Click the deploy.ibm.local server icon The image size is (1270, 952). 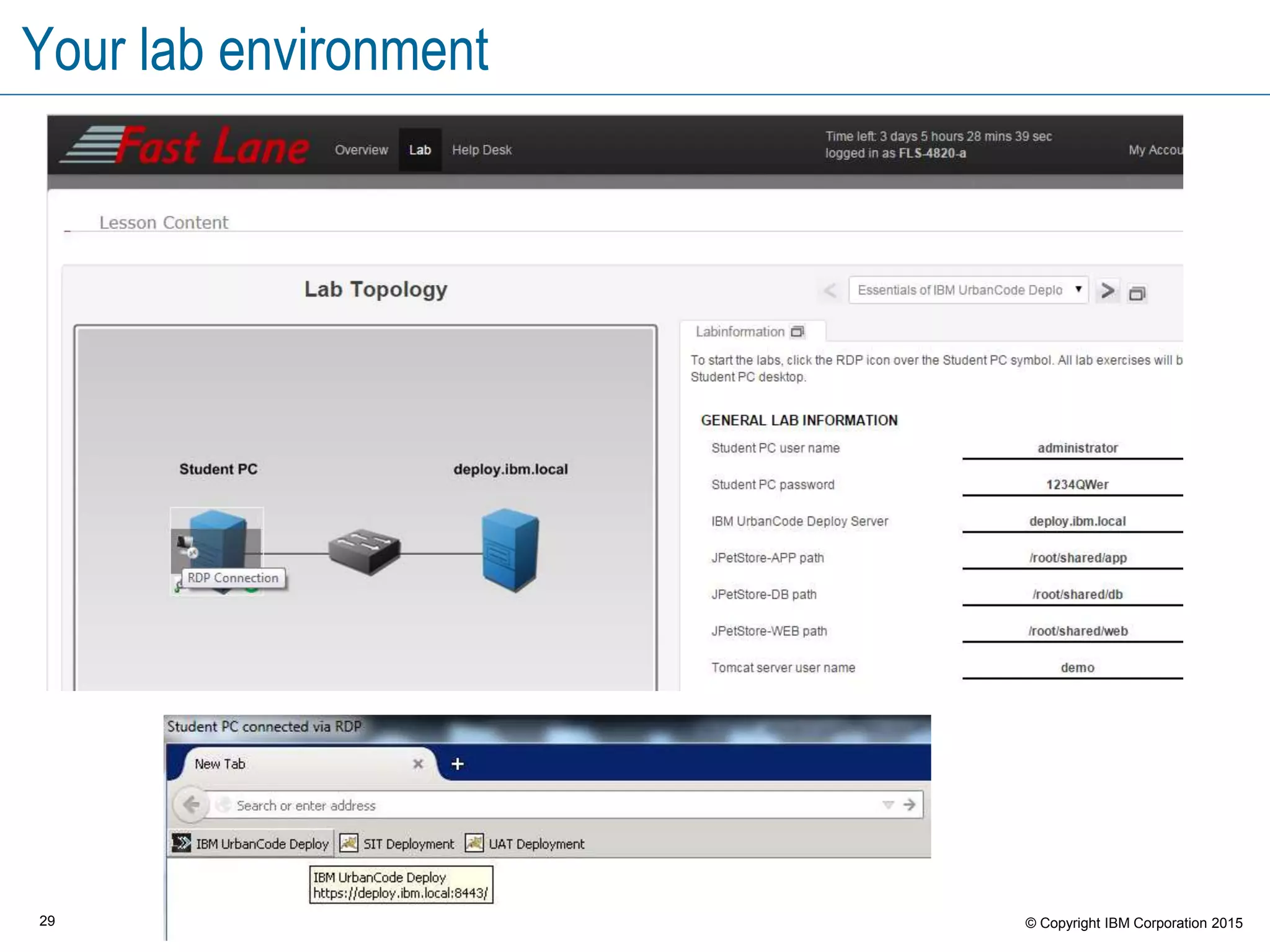[510, 550]
